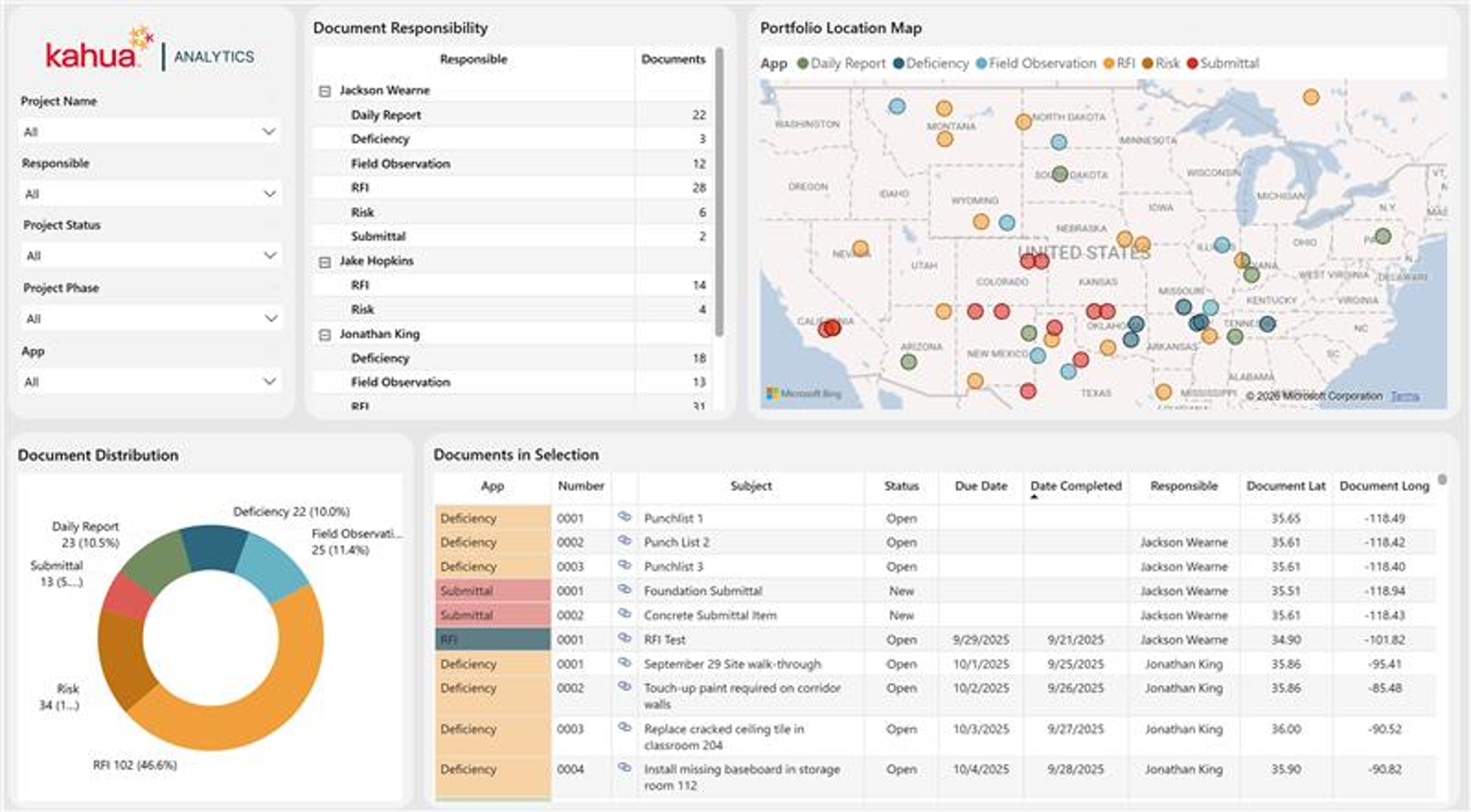Open link icon for RFI Test row
The image size is (1471, 812).
click(624, 638)
